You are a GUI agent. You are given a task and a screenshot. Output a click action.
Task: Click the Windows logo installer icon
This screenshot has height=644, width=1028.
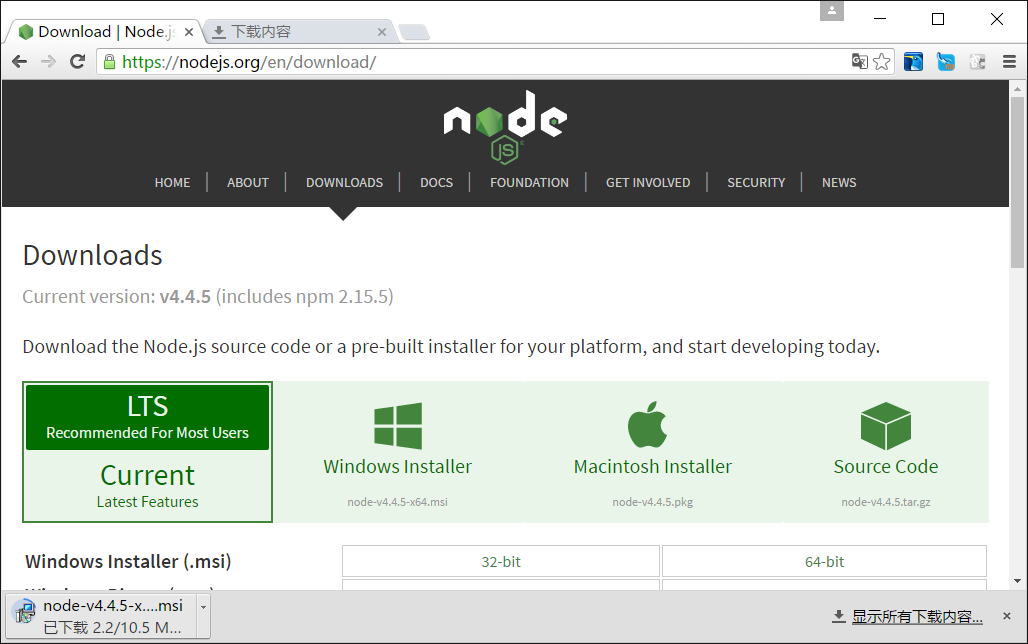coord(398,426)
